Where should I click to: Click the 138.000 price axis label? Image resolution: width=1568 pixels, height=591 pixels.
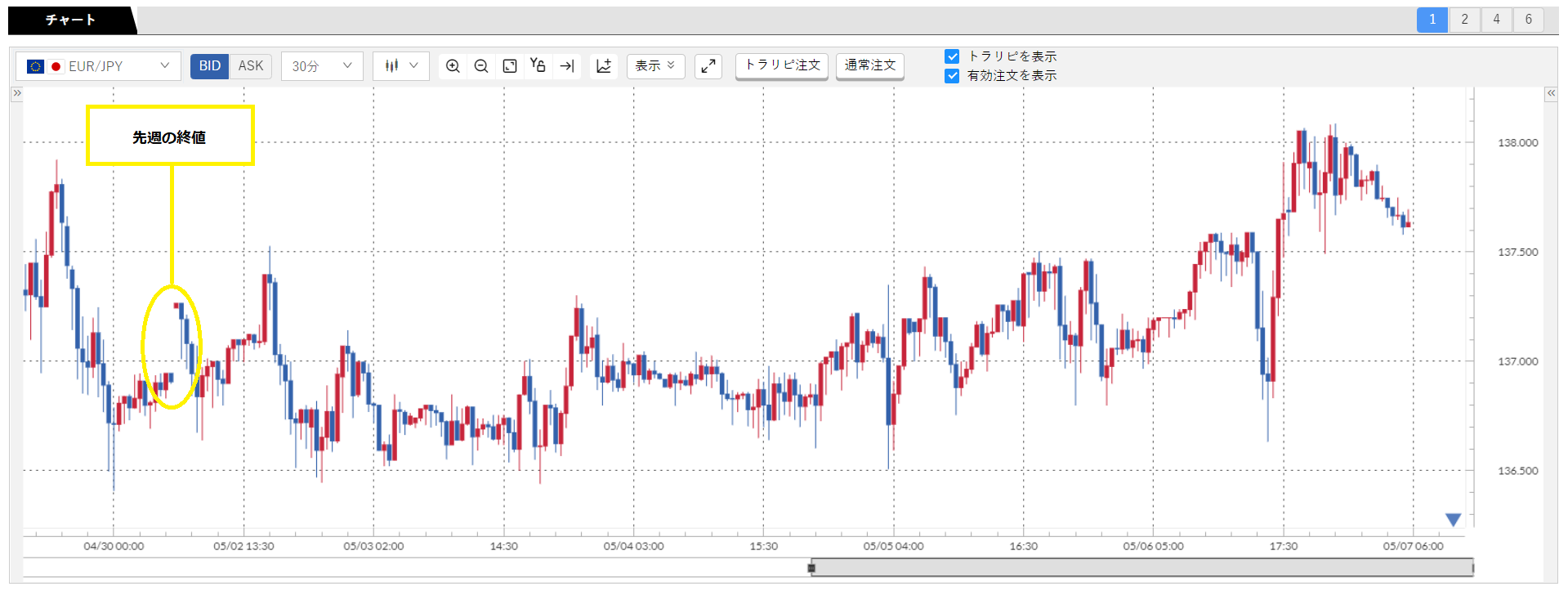1517,143
